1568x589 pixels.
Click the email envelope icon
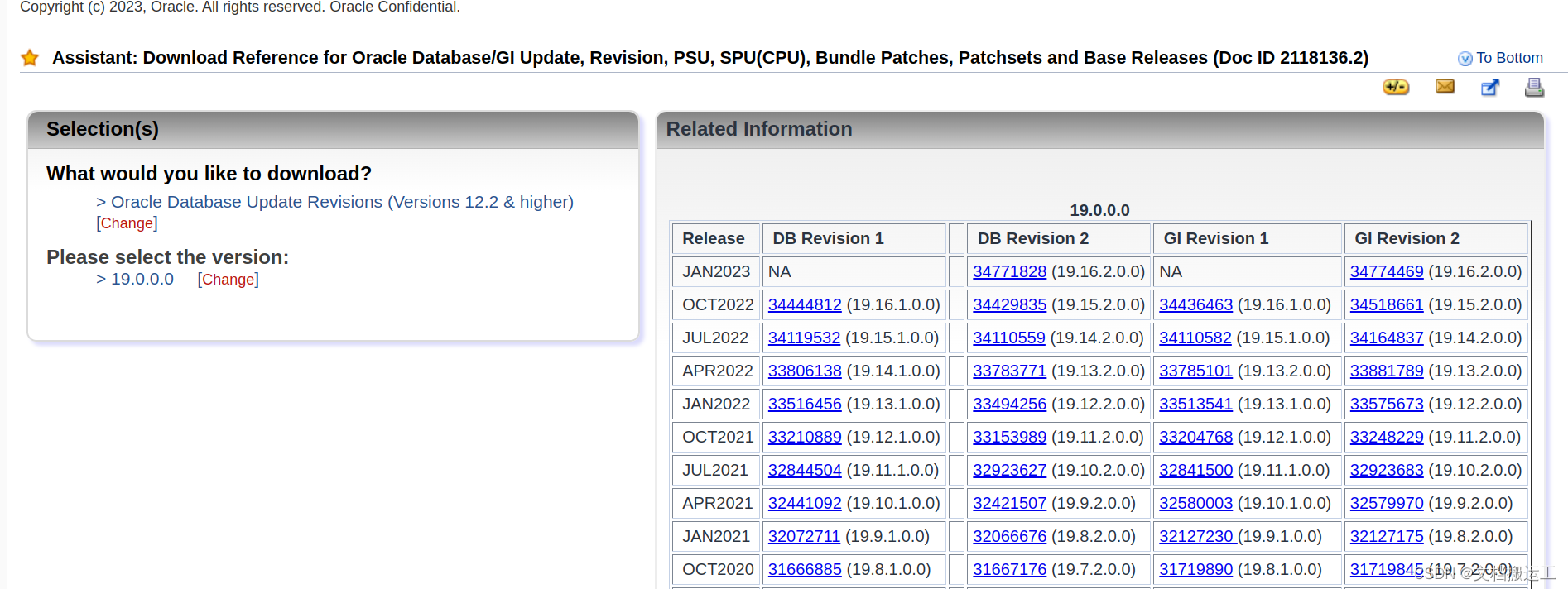point(1445,86)
